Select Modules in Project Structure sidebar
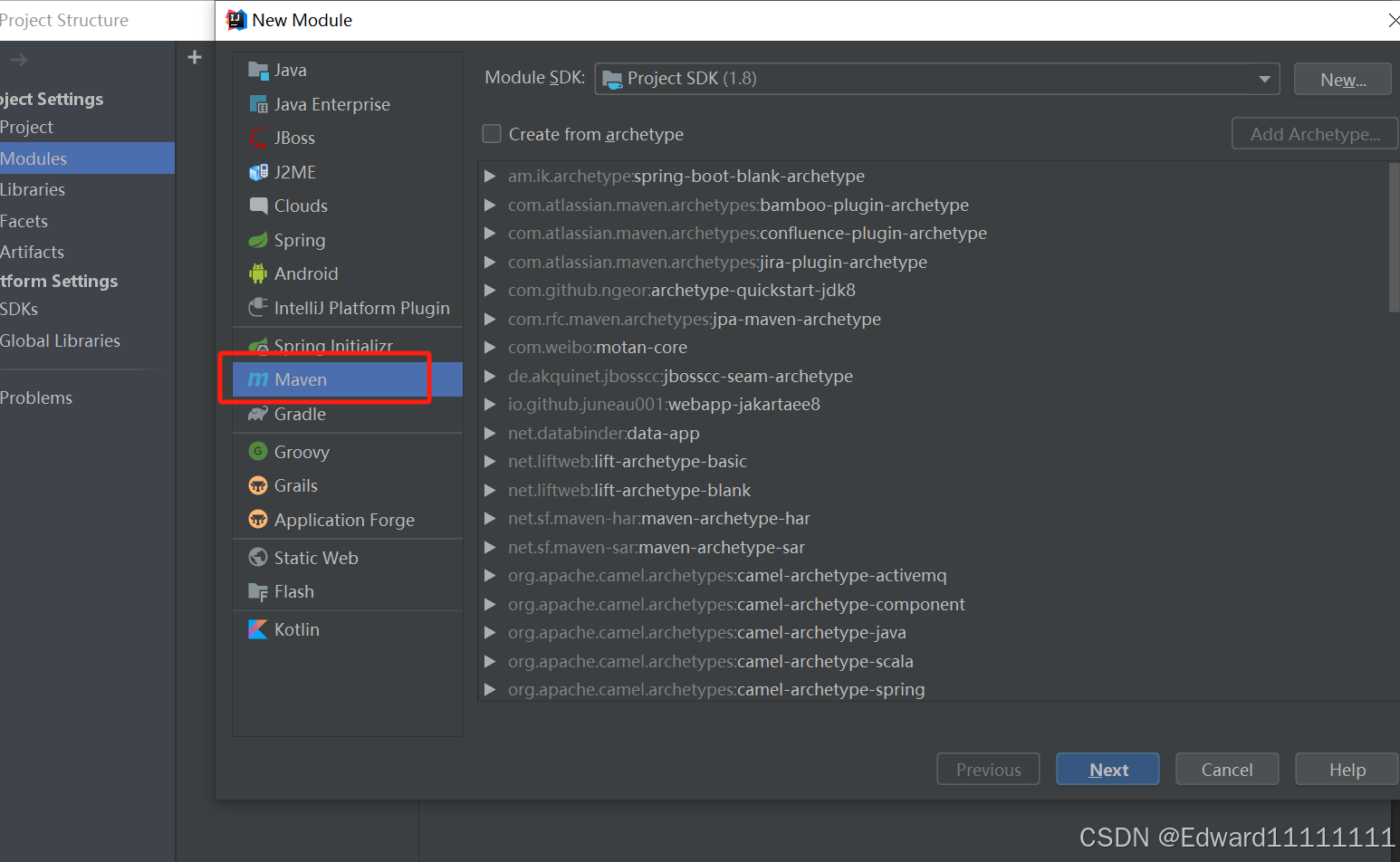 click(87, 158)
